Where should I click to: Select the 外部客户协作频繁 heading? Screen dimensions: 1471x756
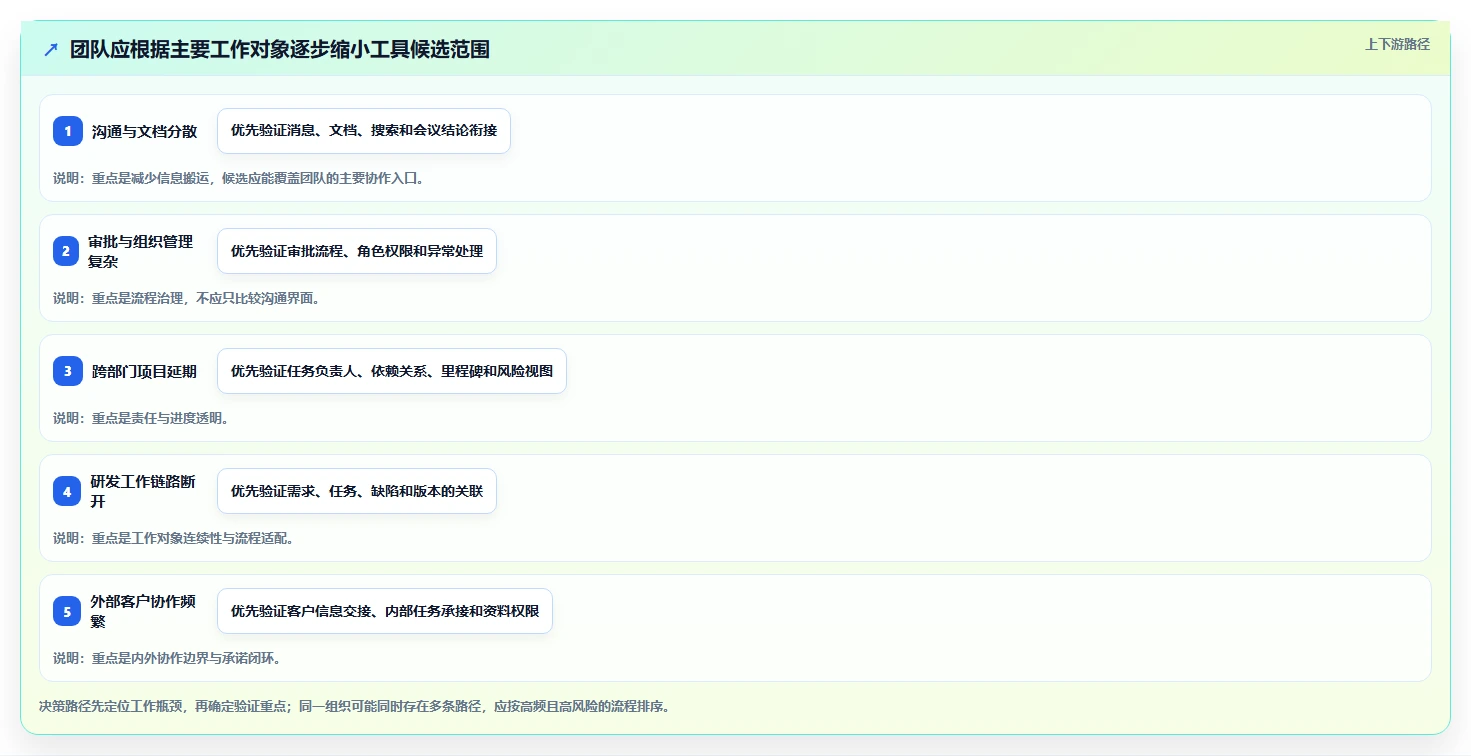point(143,611)
